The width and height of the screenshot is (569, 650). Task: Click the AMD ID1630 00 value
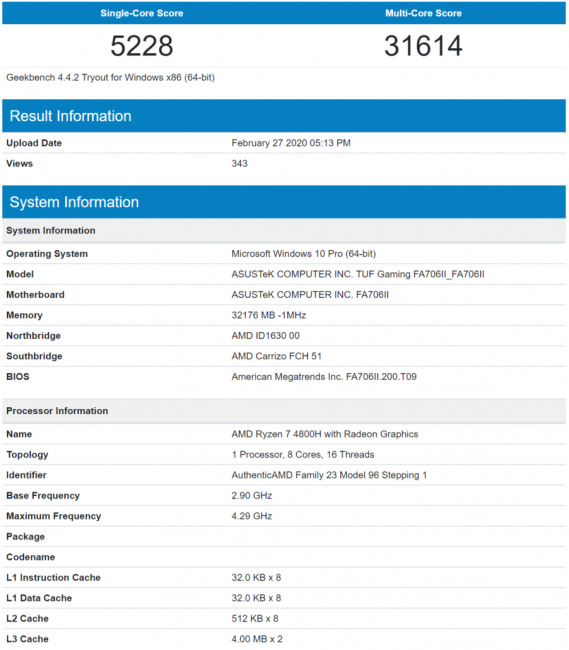(265, 336)
